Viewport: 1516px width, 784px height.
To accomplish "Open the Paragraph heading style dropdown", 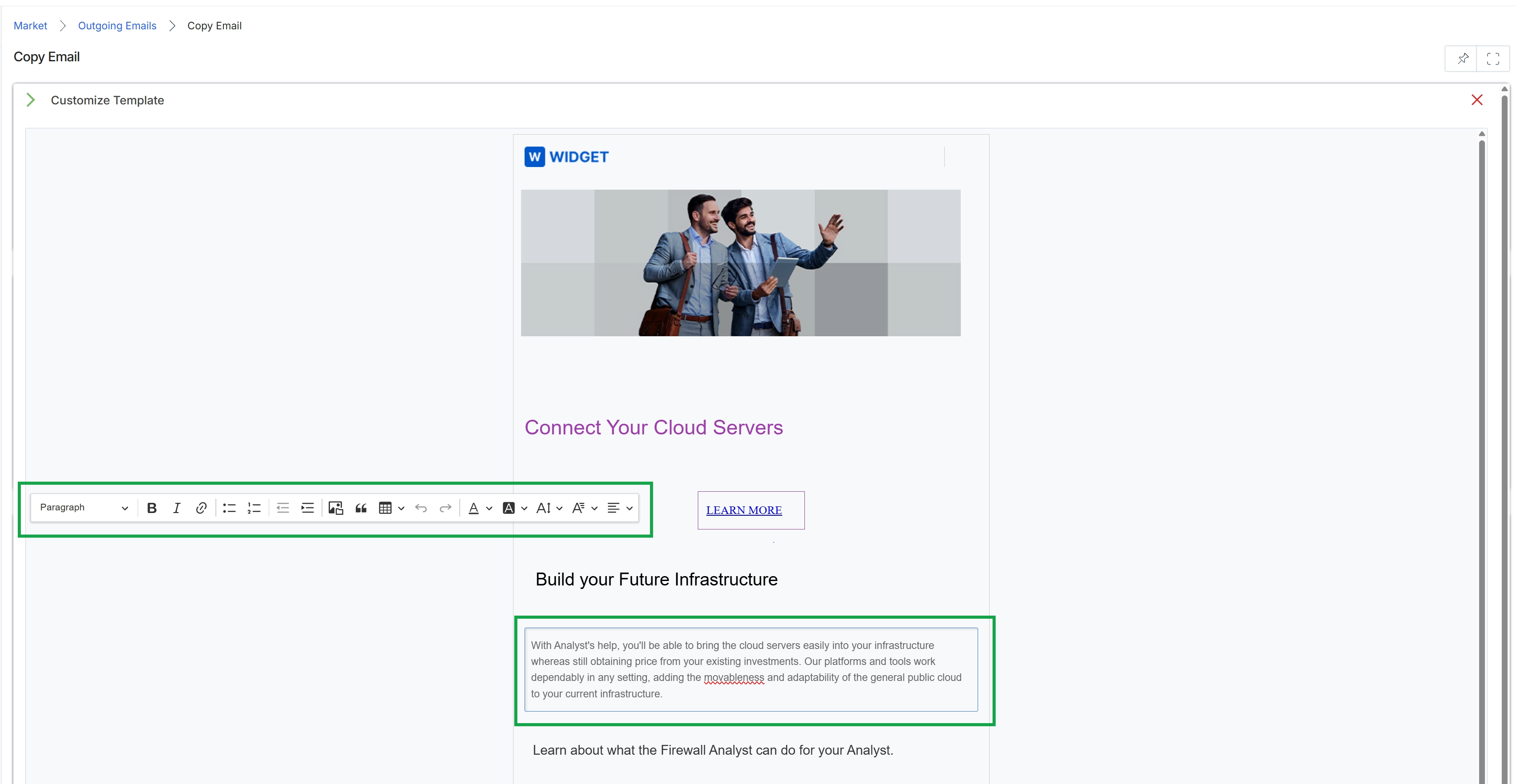I will 84,508.
